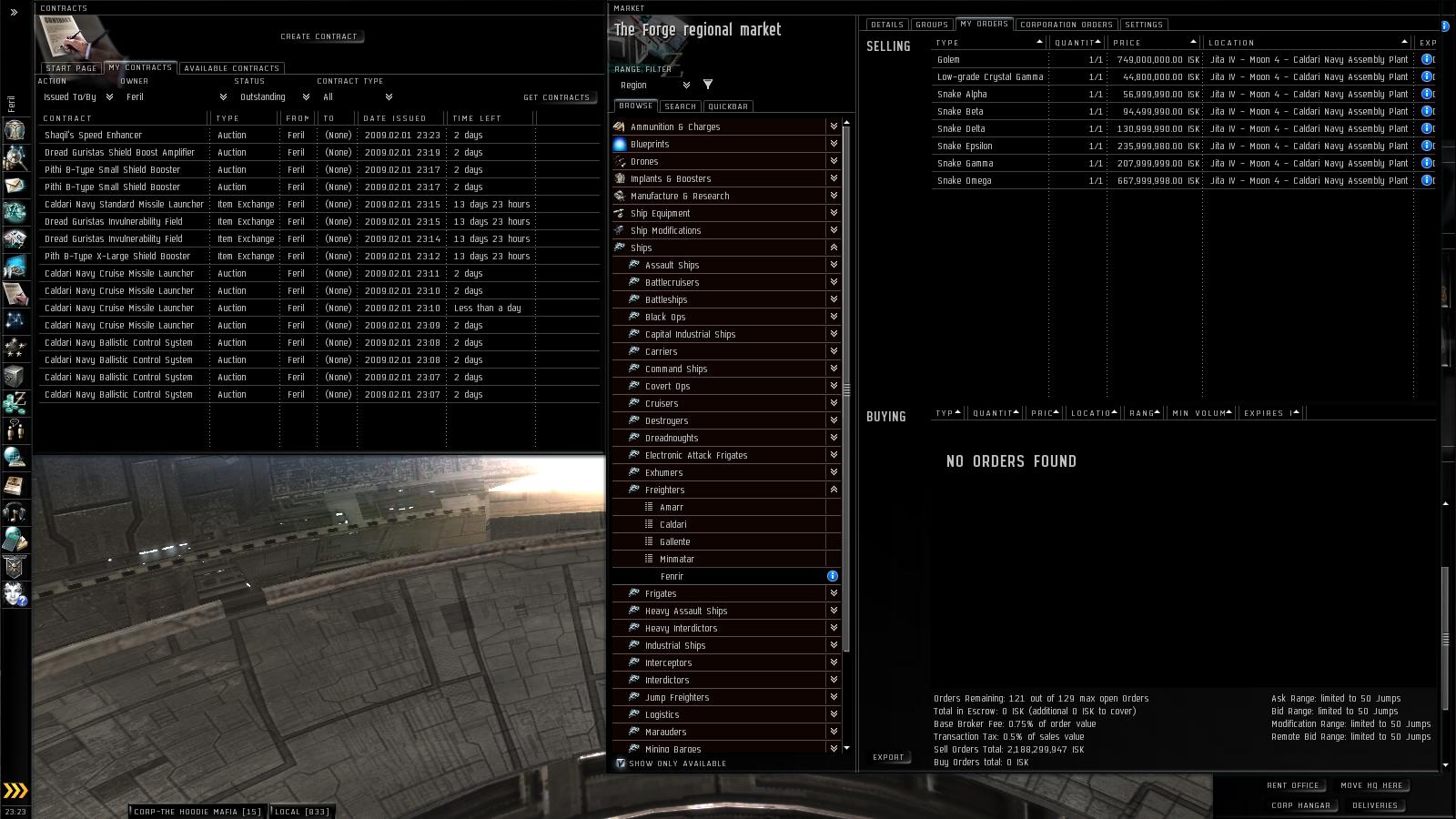Show info for the Snake Gamma order
1456x819 pixels.
point(1426,163)
